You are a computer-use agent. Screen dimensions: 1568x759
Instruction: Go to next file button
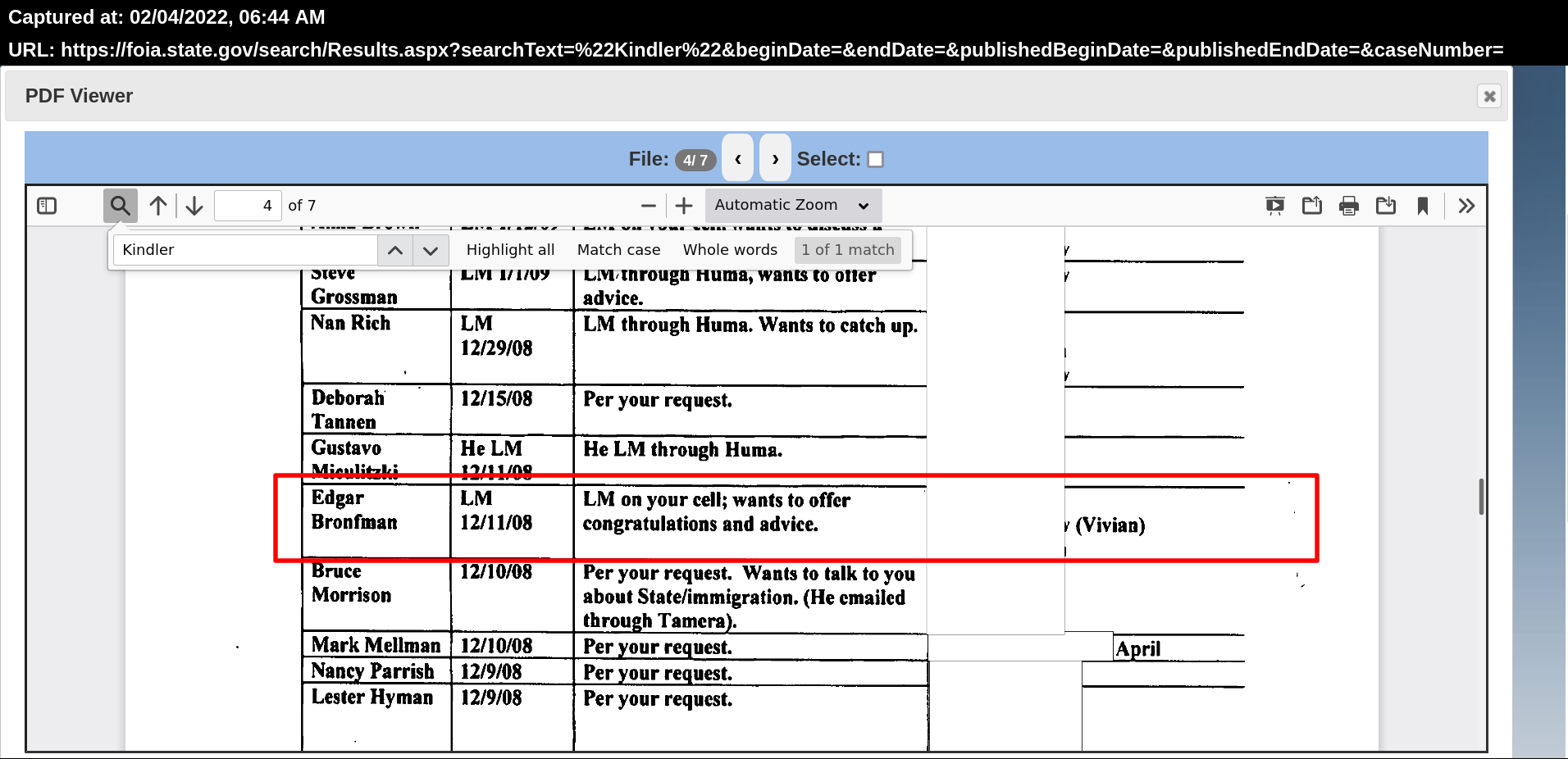pos(775,158)
